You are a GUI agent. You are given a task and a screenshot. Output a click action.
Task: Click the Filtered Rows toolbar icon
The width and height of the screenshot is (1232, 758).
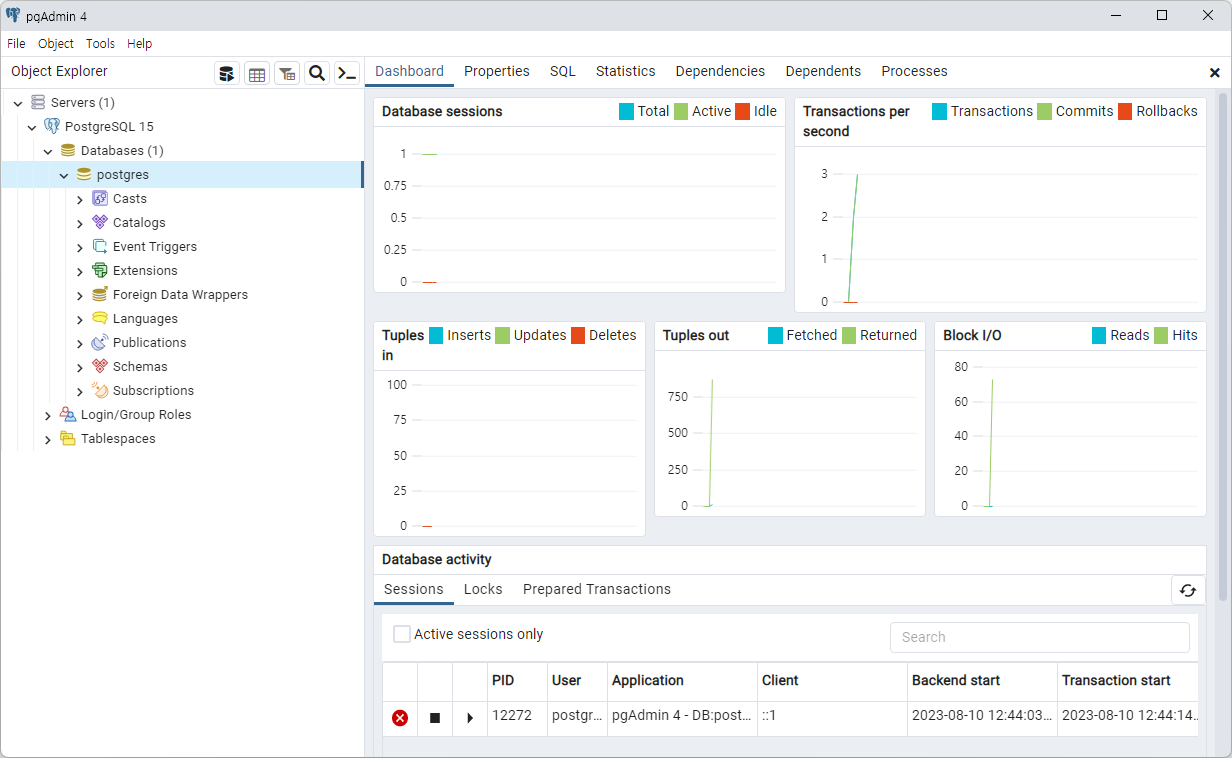[x=287, y=73]
